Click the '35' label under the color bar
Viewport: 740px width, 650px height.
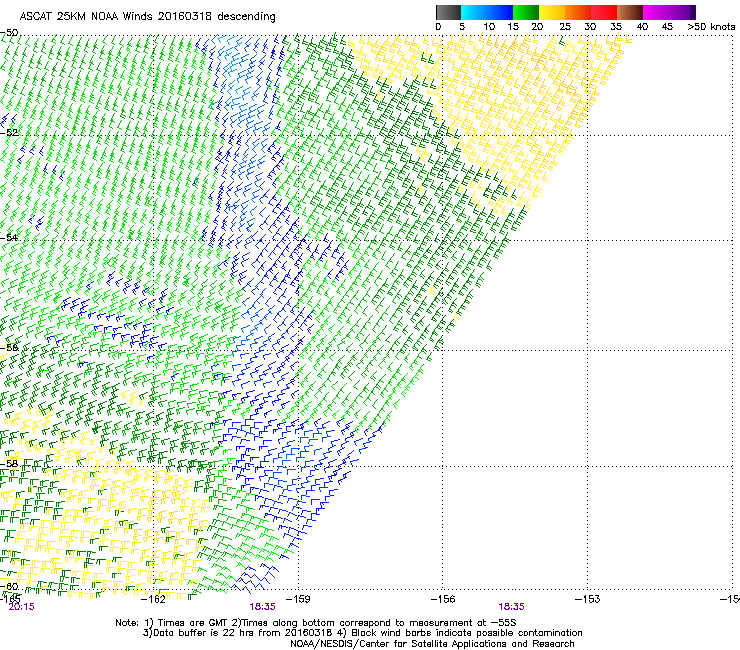coord(616,27)
